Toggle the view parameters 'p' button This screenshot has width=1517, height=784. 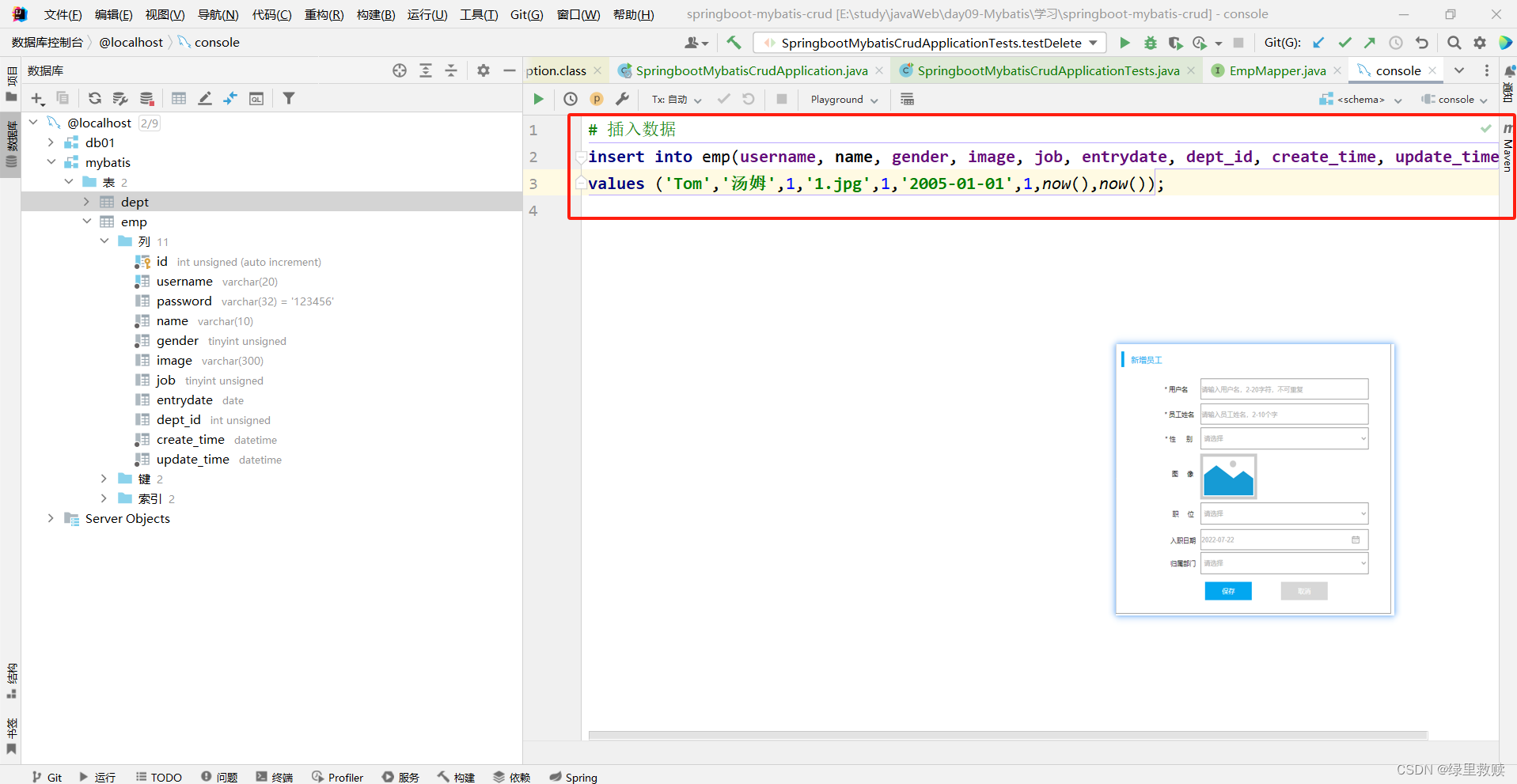pyautogui.click(x=597, y=99)
